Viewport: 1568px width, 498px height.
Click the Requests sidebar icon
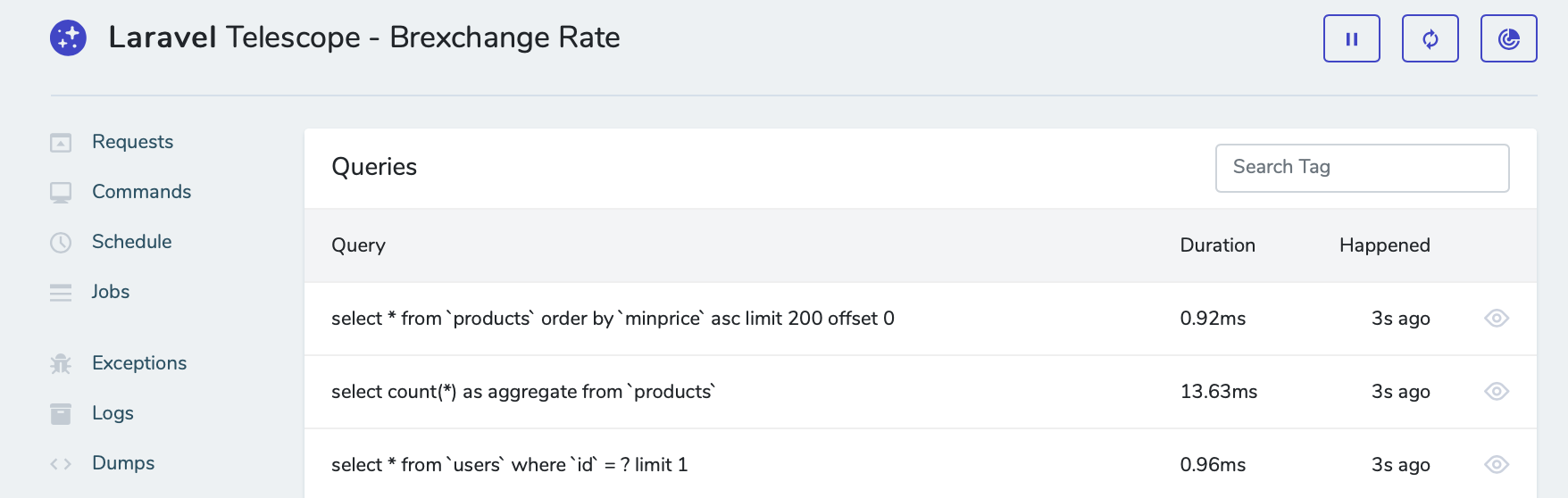tap(61, 143)
